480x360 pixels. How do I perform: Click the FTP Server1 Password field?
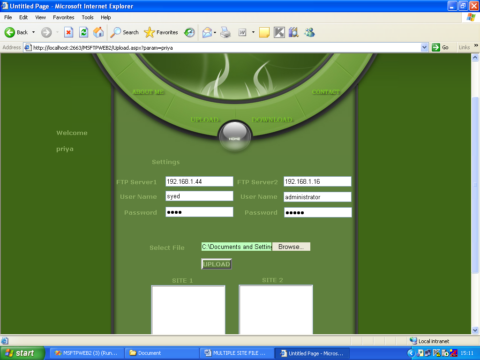pyautogui.click(x=199, y=212)
